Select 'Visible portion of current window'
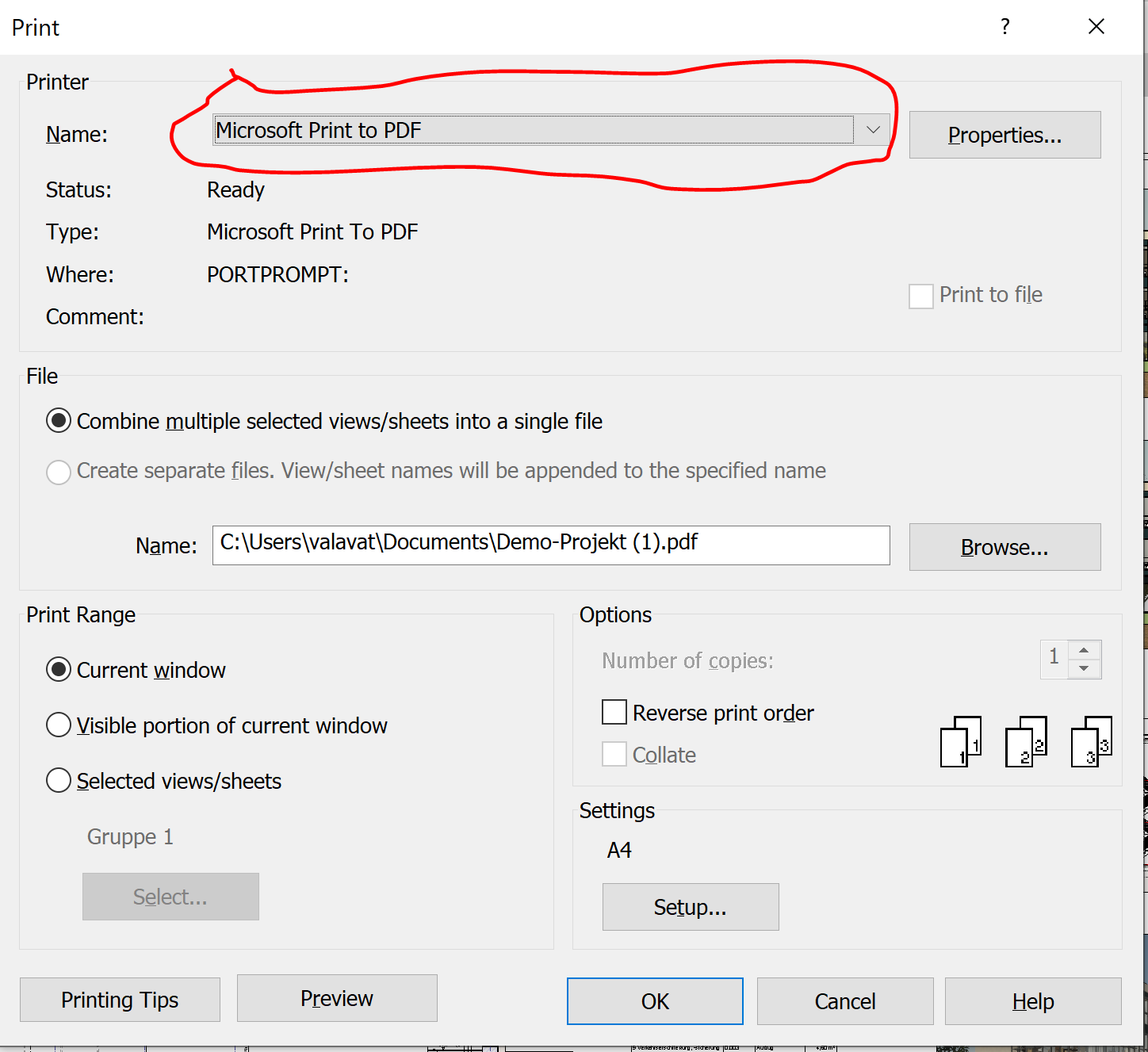Image resolution: width=1148 pixels, height=1052 pixels. tap(59, 725)
